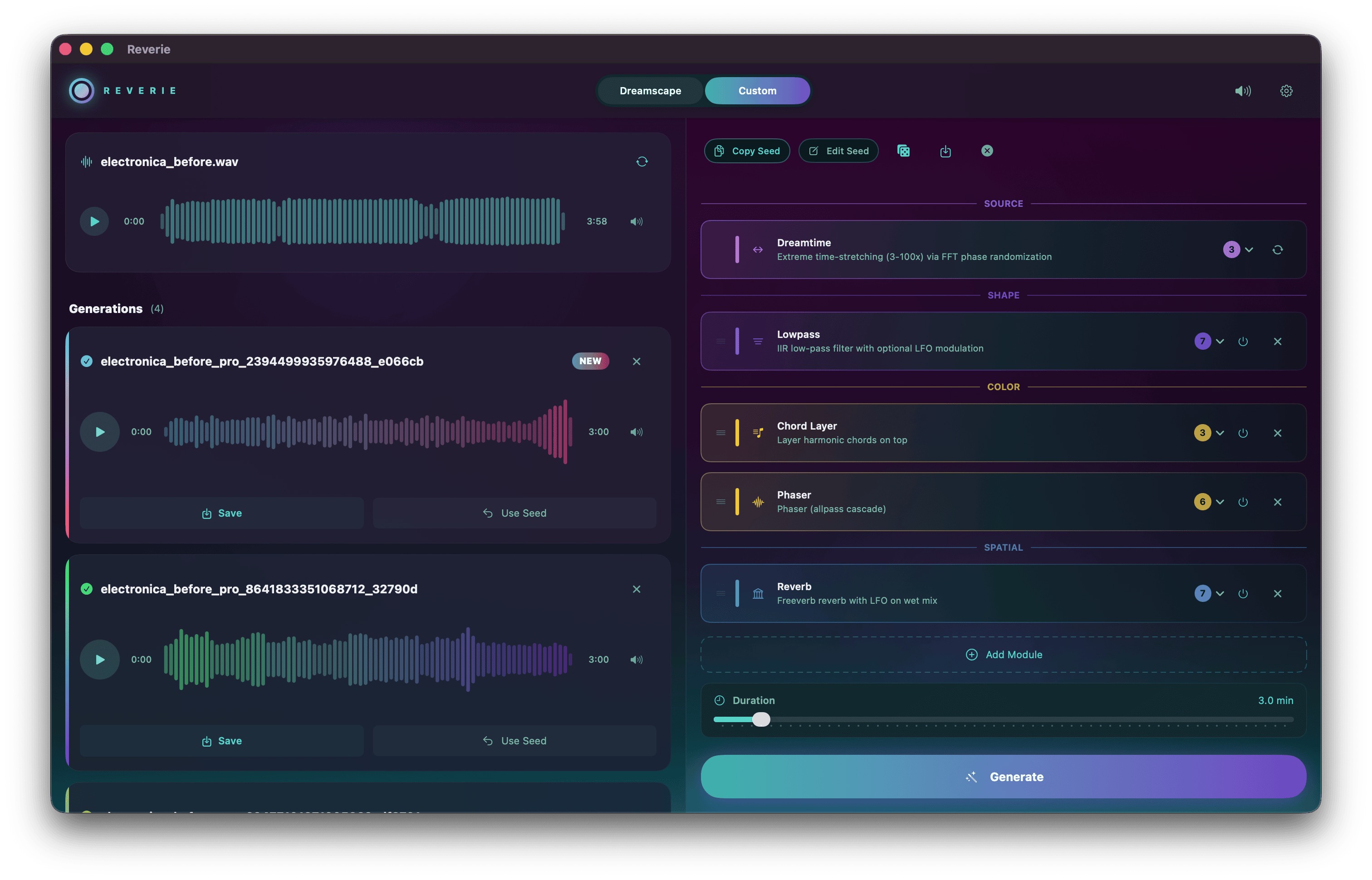Remove the Phaser module
The width and height of the screenshot is (1372, 880).
point(1278,502)
